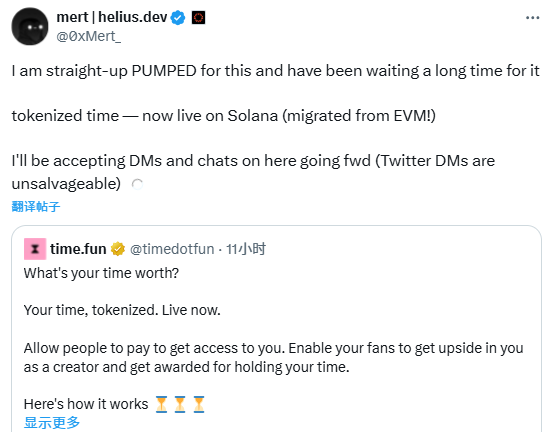Click the quoted text "Your time, tokenized. Live now."

122,310
